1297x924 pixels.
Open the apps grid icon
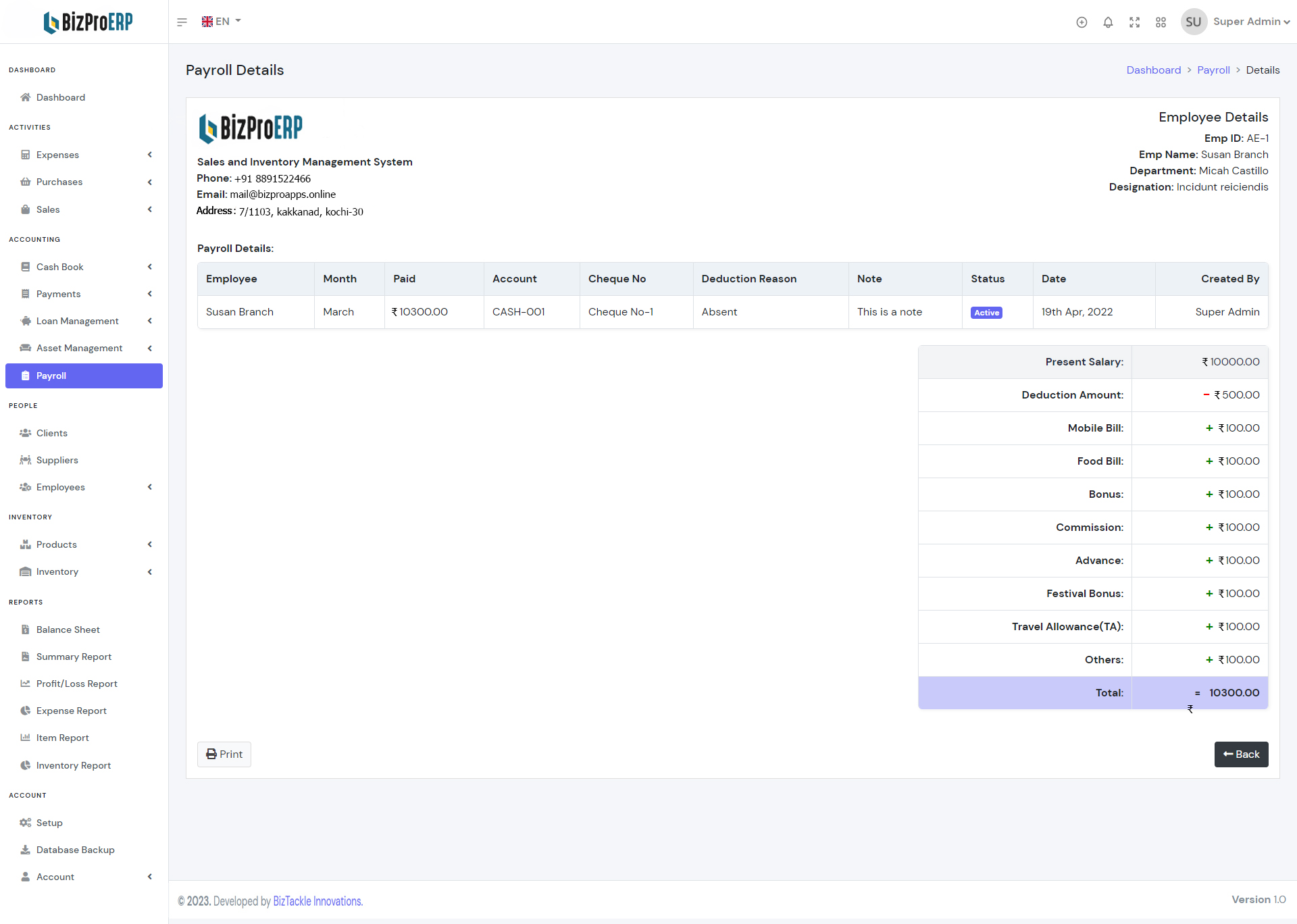[1161, 22]
